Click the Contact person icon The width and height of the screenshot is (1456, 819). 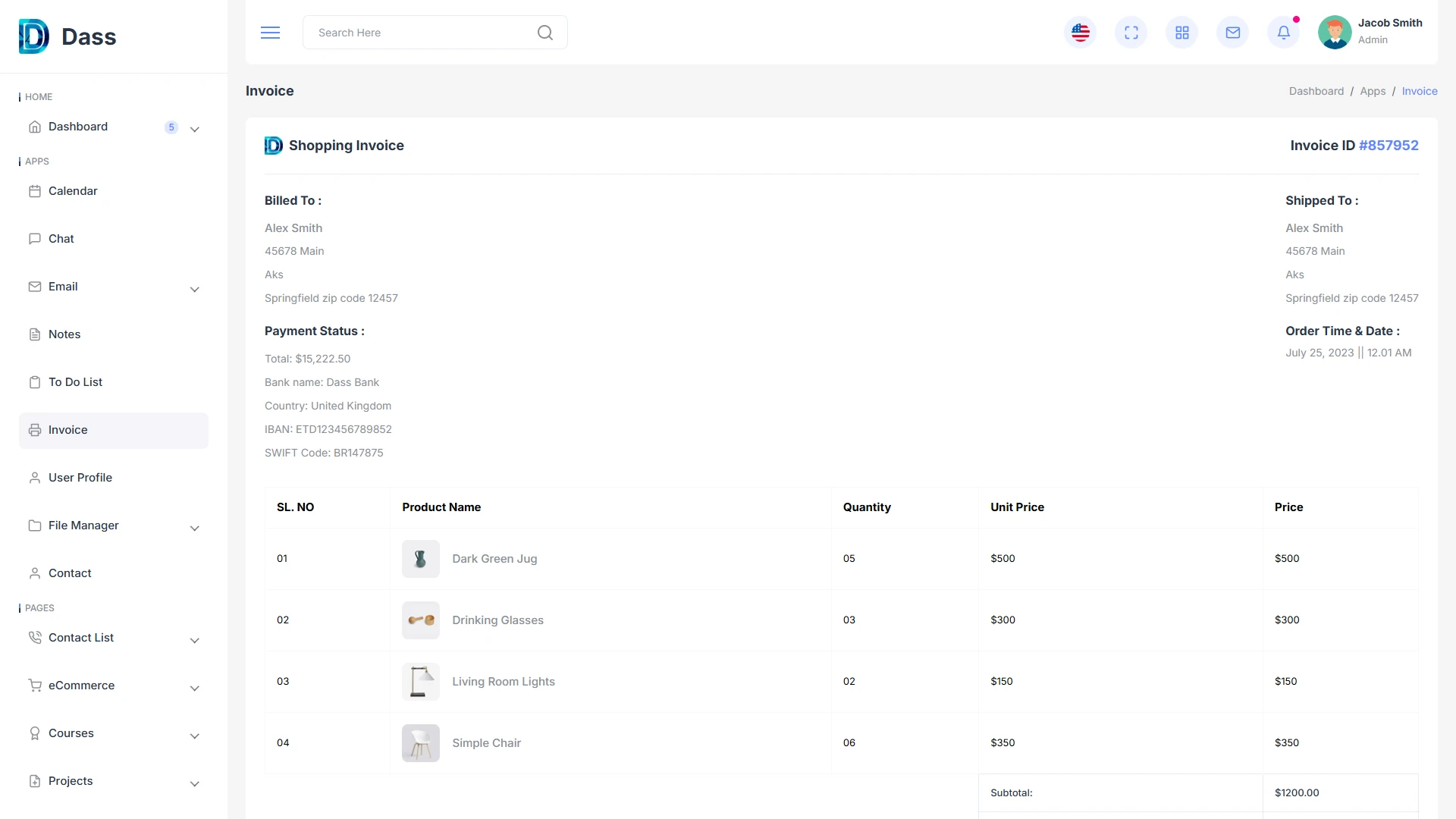(x=35, y=573)
